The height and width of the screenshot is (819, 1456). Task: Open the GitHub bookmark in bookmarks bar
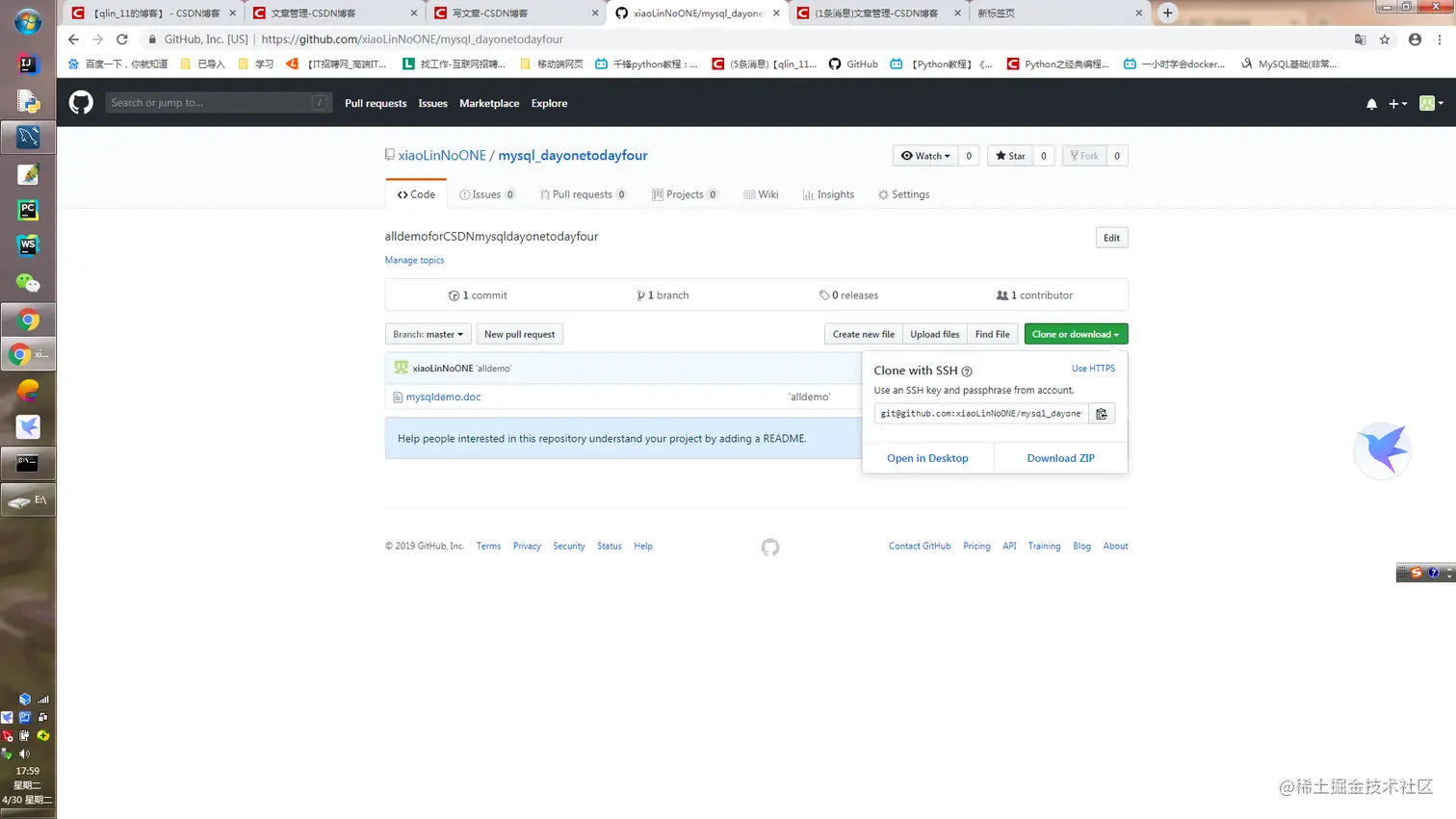[853, 64]
